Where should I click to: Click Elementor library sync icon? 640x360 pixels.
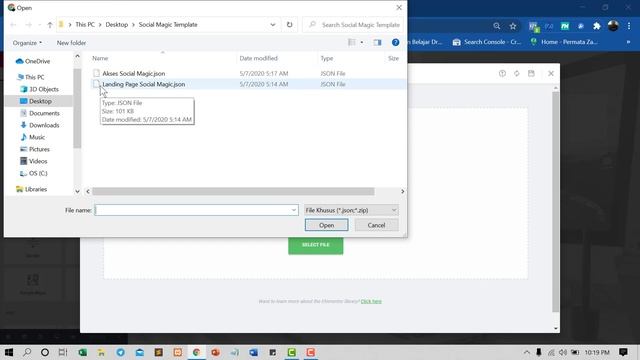[x=517, y=73]
